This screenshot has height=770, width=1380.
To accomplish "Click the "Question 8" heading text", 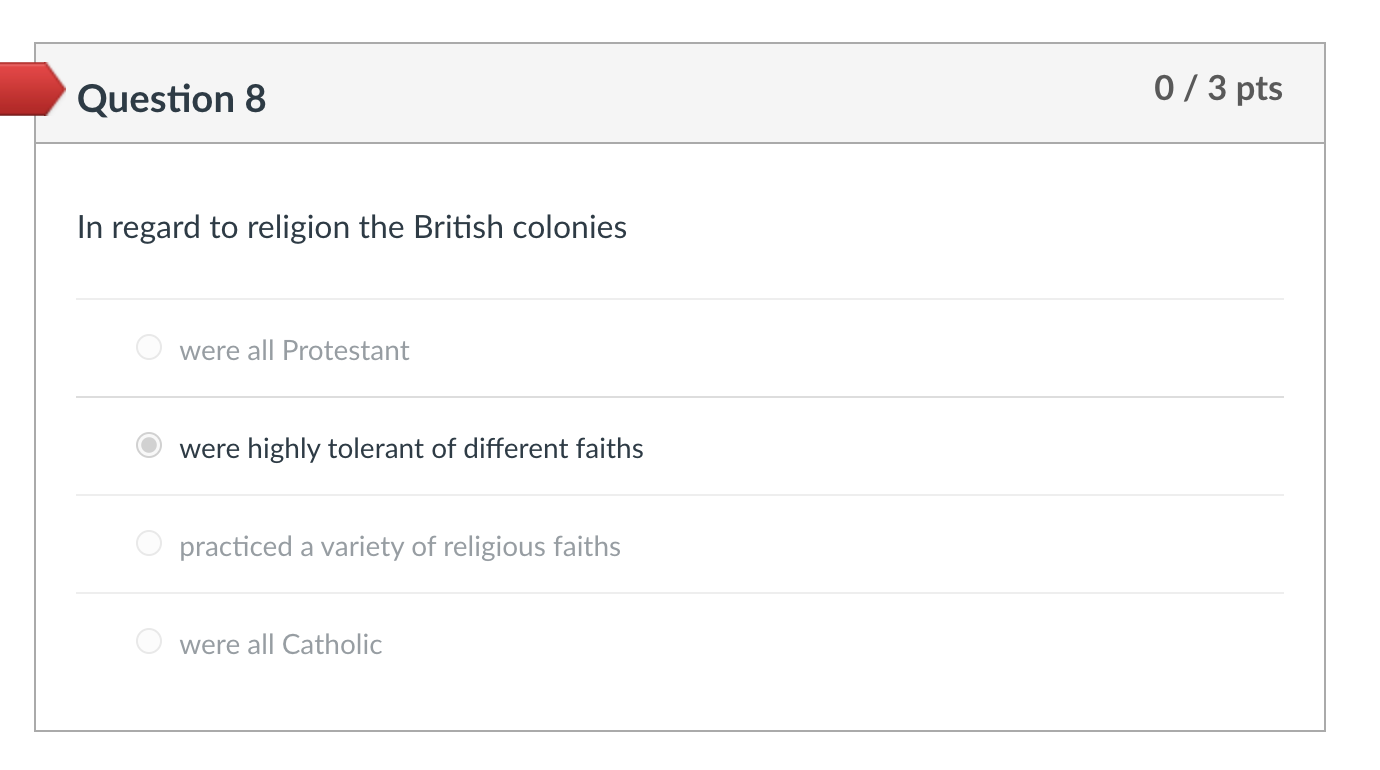I will pyautogui.click(x=171, y=99).
